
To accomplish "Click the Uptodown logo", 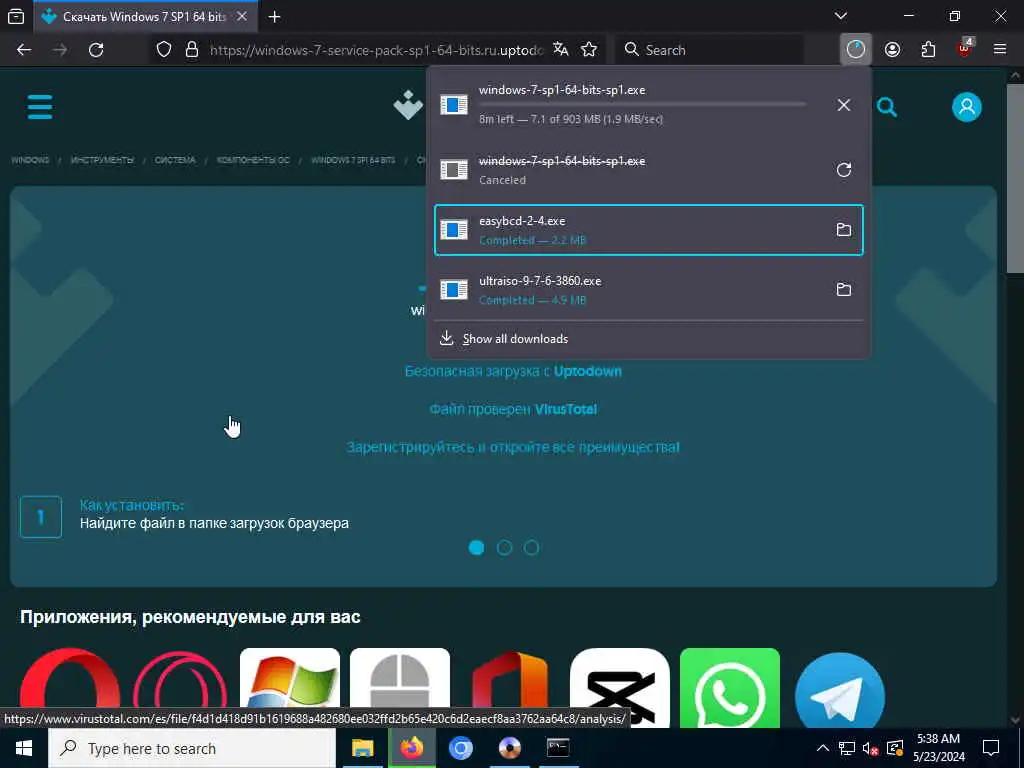I will [x=408, y=106].
